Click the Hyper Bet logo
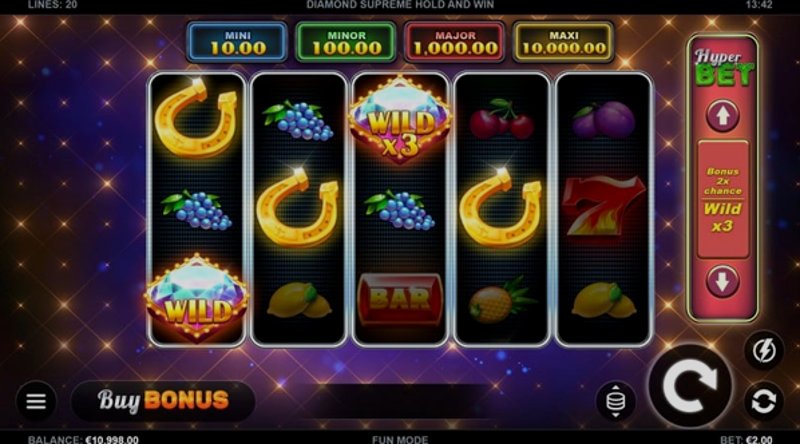This screenshot has height=444, width=800. [723, 68]
